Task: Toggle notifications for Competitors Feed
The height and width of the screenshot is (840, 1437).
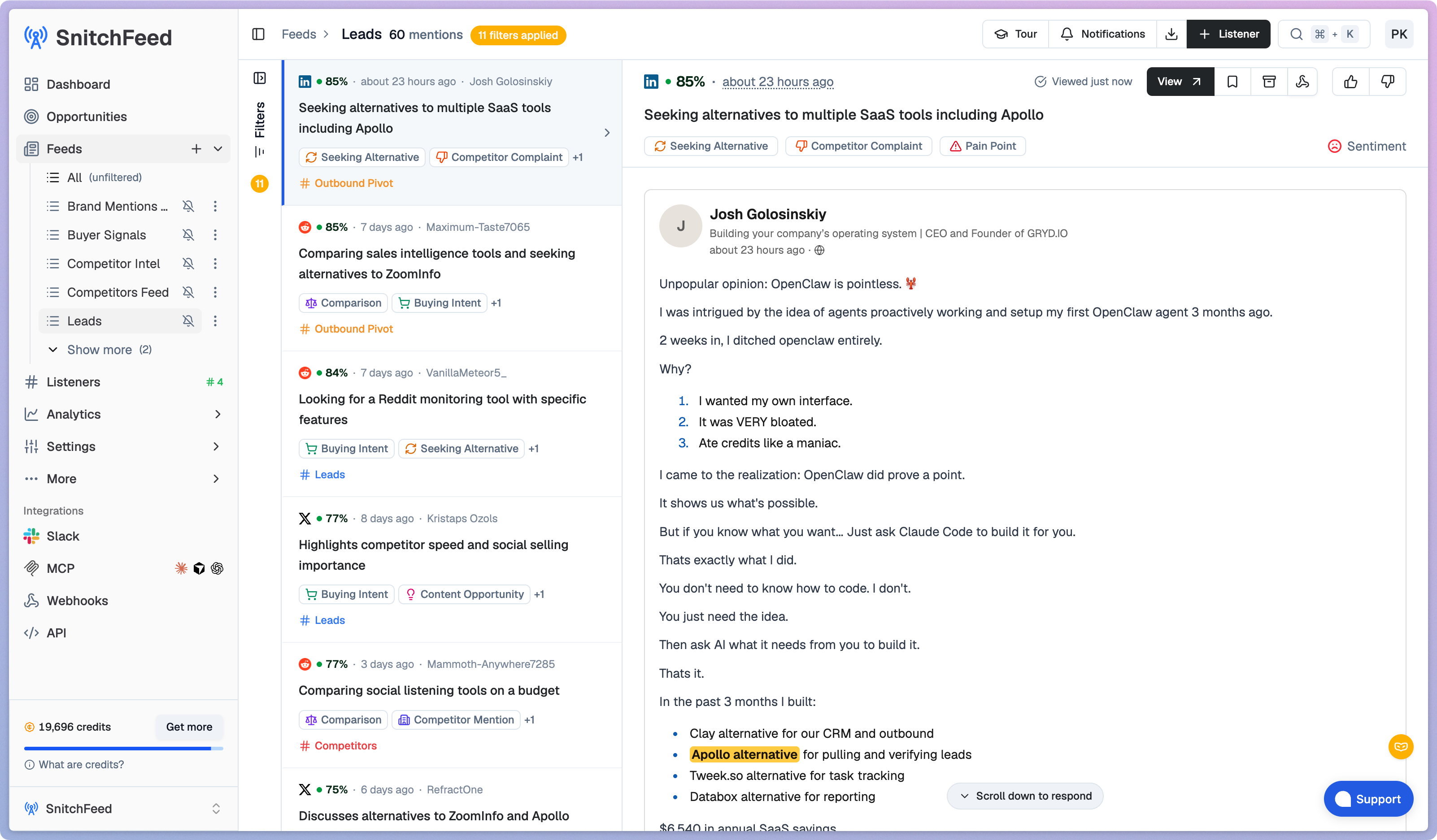Action: pyautogui.click(x=188, y=292)
